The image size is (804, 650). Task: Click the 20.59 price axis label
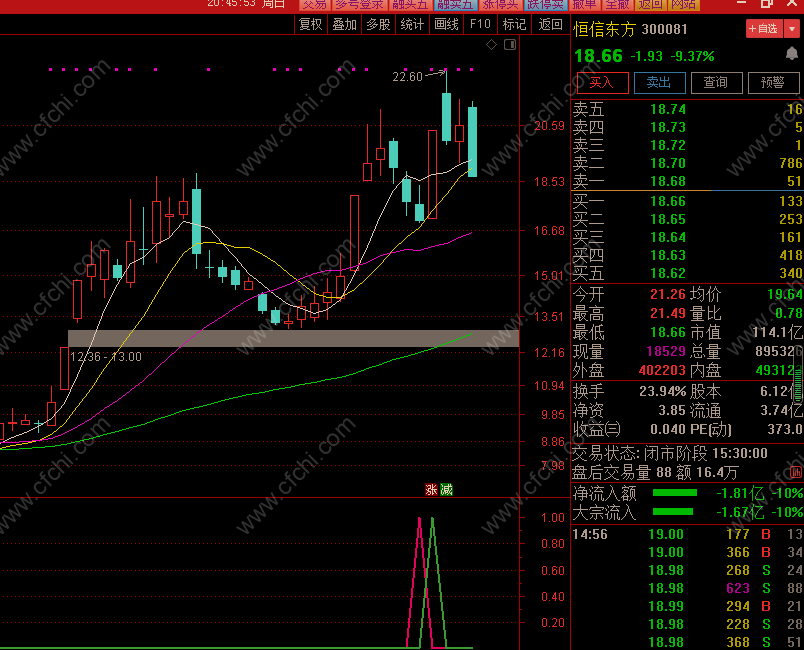(x=549, y=126)
